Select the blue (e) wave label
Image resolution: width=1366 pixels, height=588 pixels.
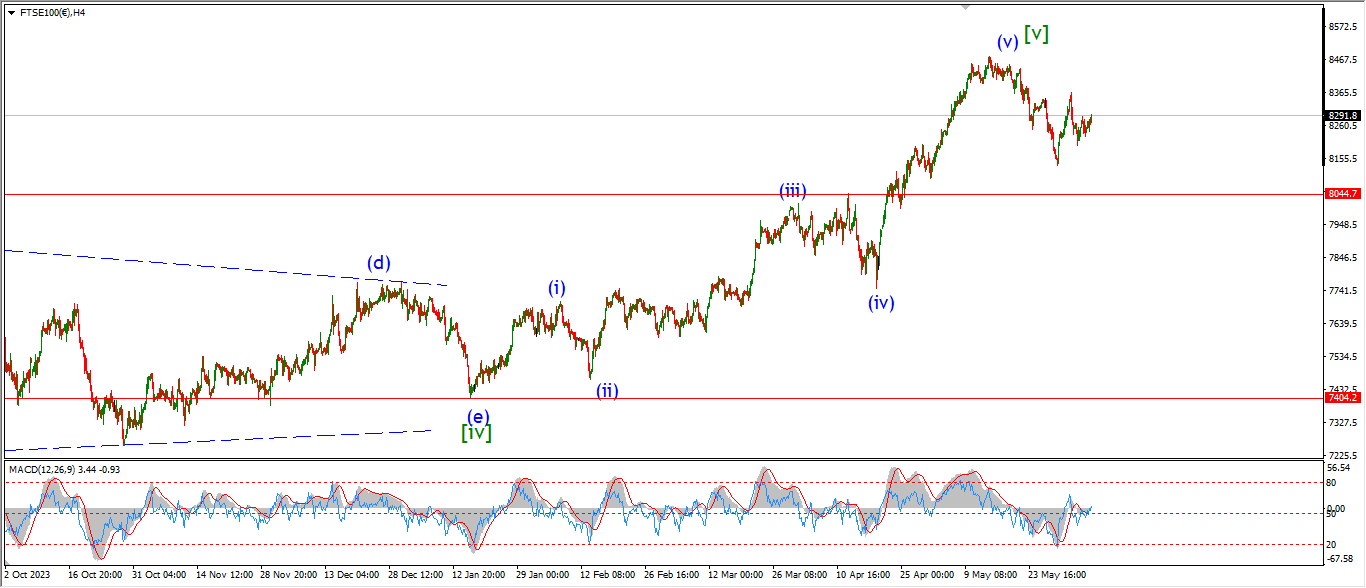(x=478, y=415)
